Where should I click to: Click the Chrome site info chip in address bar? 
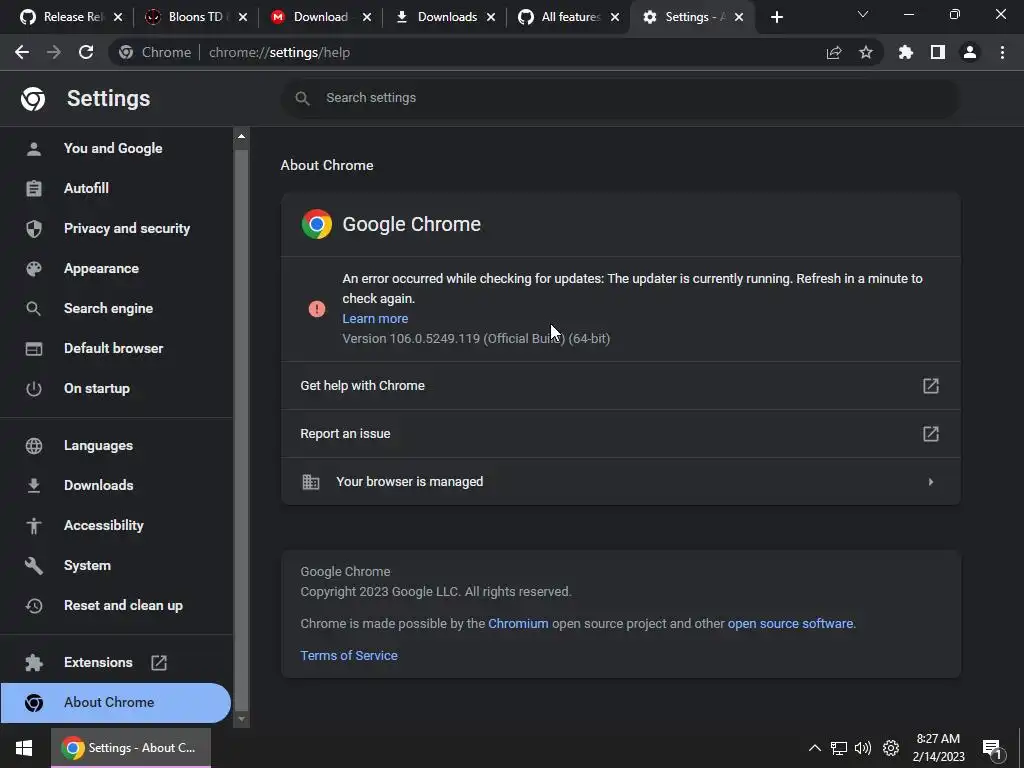coord(155,52)
